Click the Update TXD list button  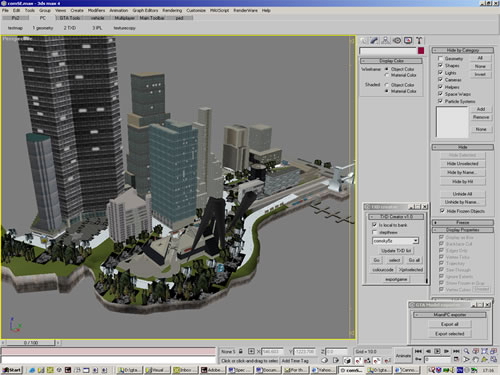click(x=396, y=250)
